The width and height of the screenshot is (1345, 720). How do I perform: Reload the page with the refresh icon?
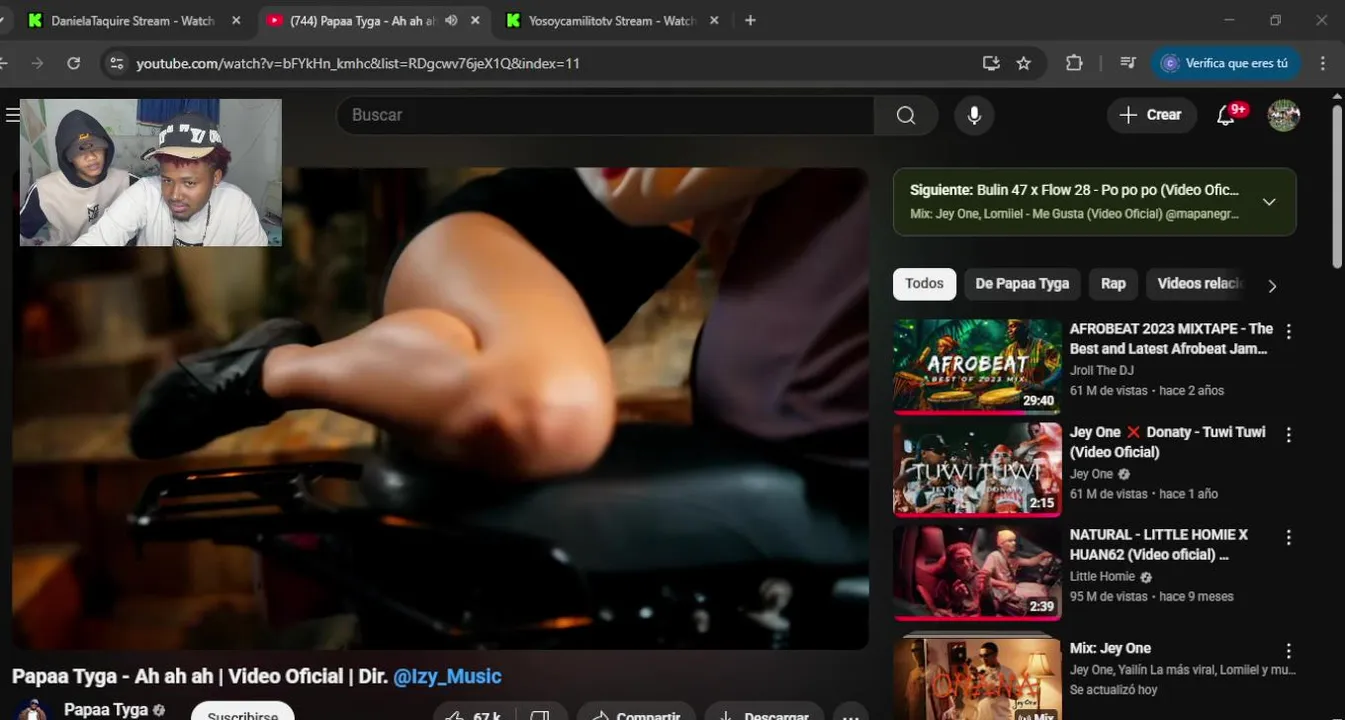coord(73,63)
